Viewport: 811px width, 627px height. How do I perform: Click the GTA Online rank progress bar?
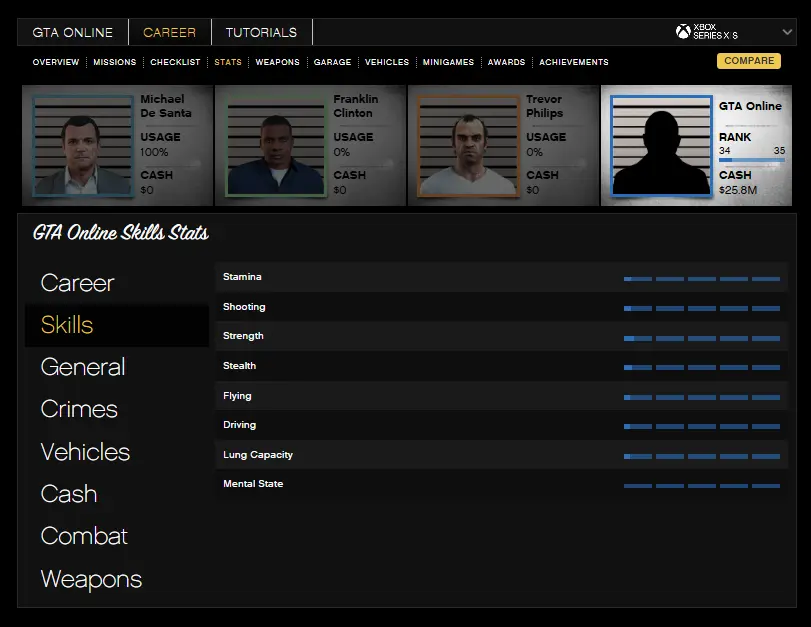pyautogui.click(x=751, y=160)
